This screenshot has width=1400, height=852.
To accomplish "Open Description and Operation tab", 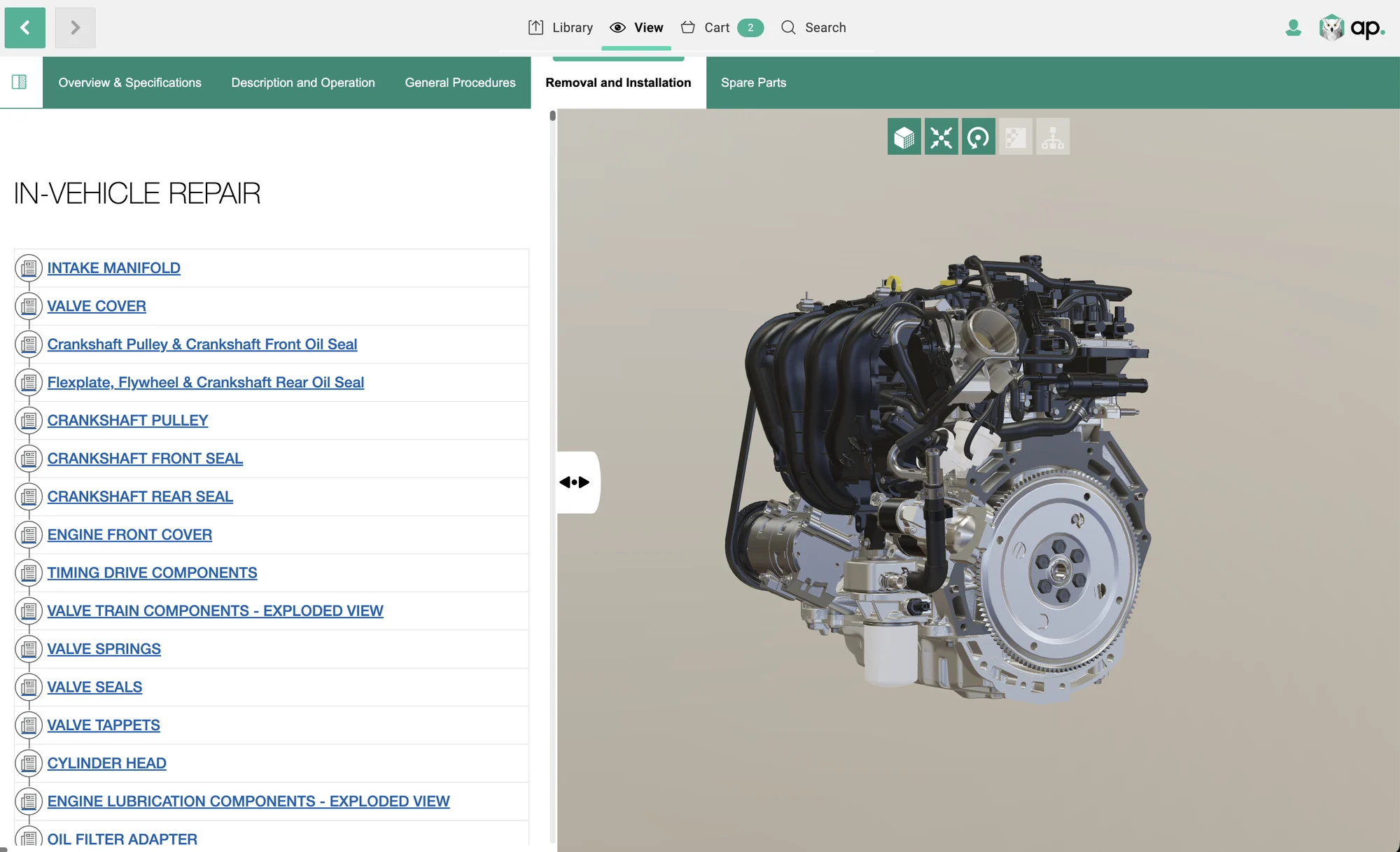I will pos(303,83).
